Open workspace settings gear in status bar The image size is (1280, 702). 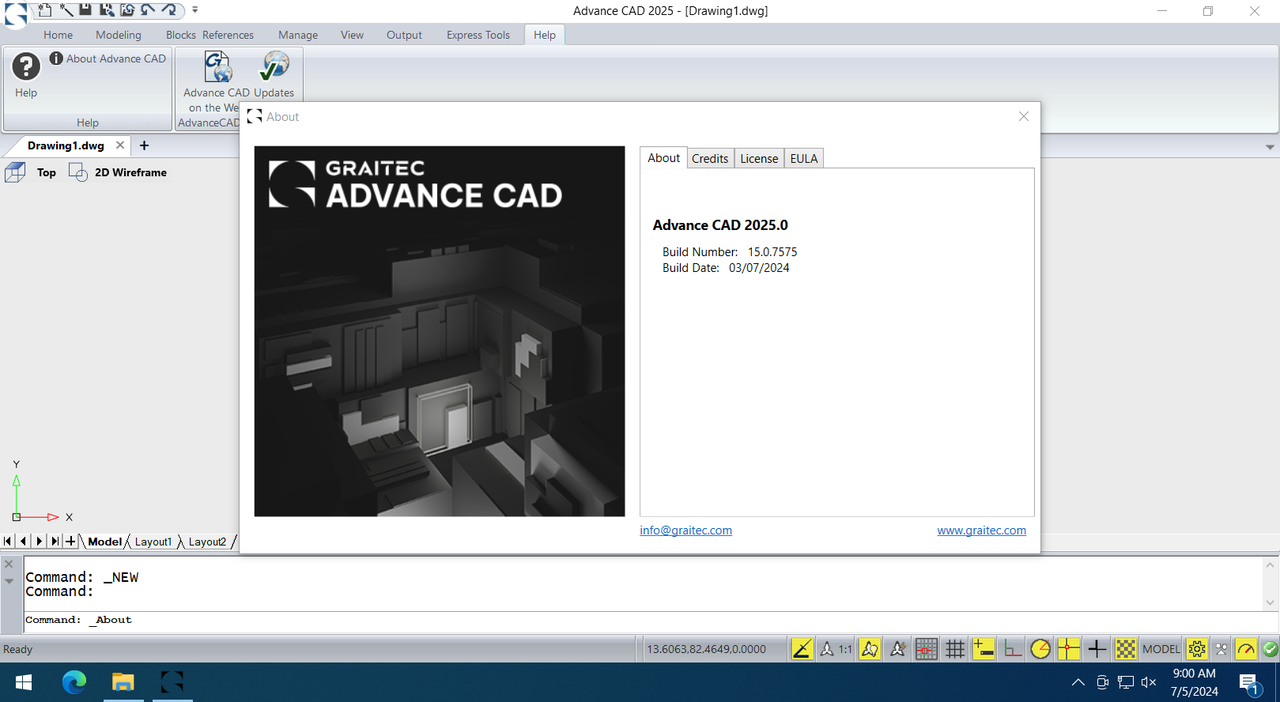coord(1196,649)
